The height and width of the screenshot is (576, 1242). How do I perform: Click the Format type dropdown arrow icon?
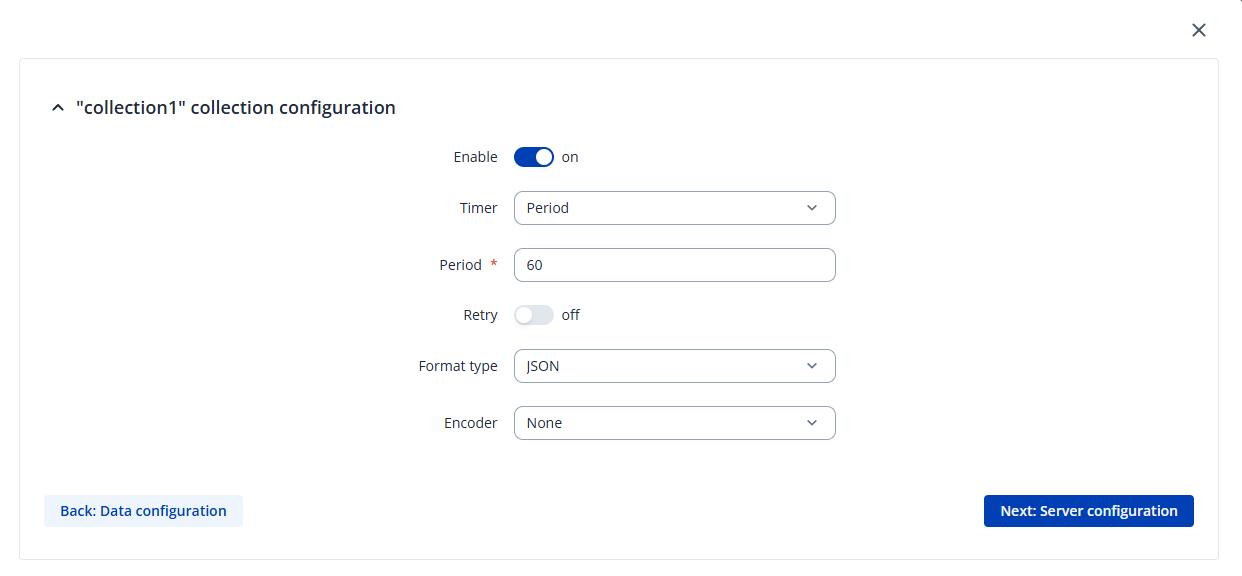pyautogui.click(x=811, y=366)
